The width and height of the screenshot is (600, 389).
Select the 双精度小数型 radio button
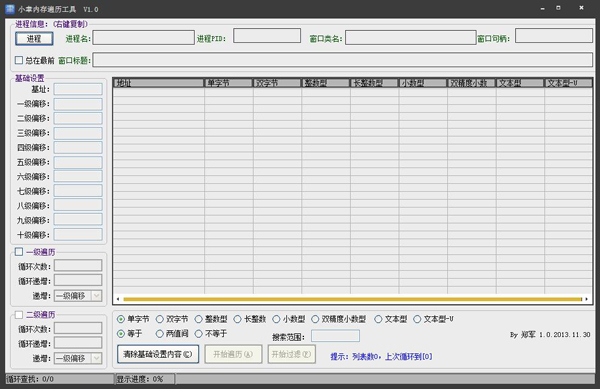pos(315,319)
